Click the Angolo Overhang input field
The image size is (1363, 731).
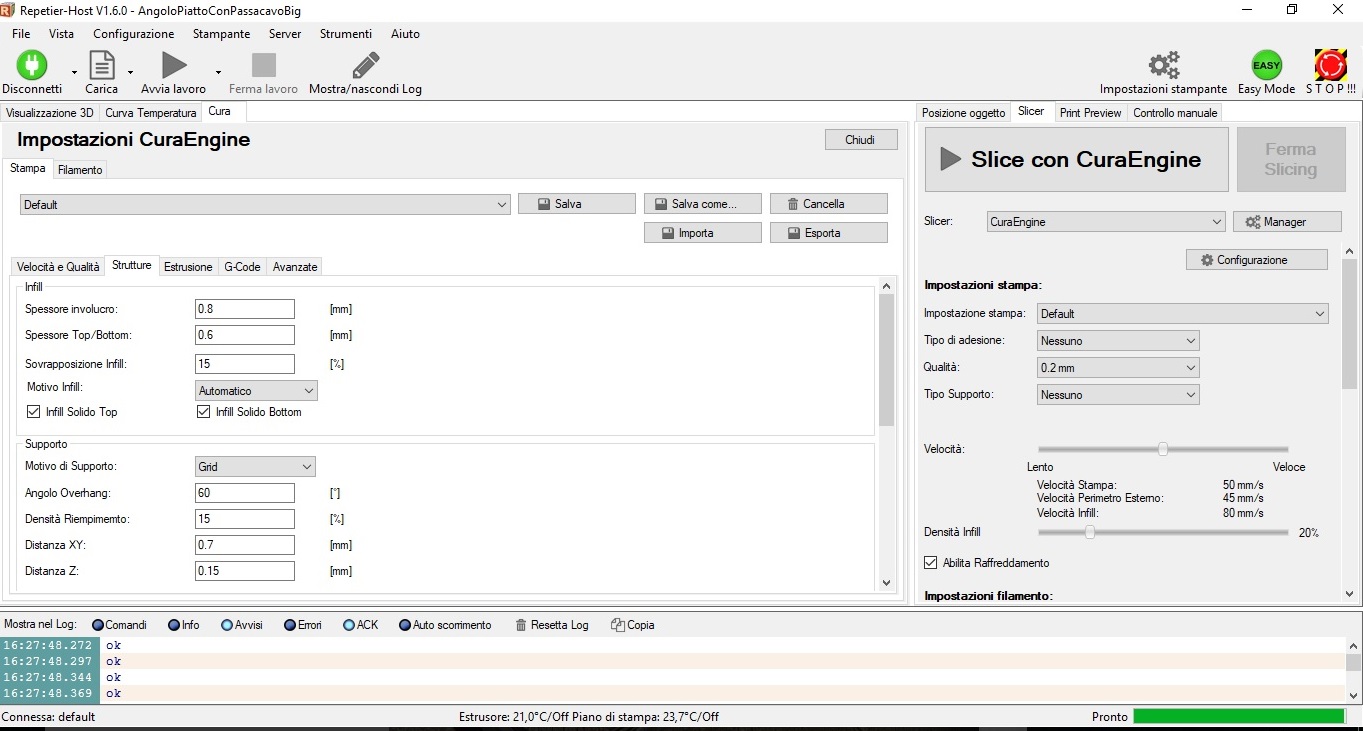245,493
